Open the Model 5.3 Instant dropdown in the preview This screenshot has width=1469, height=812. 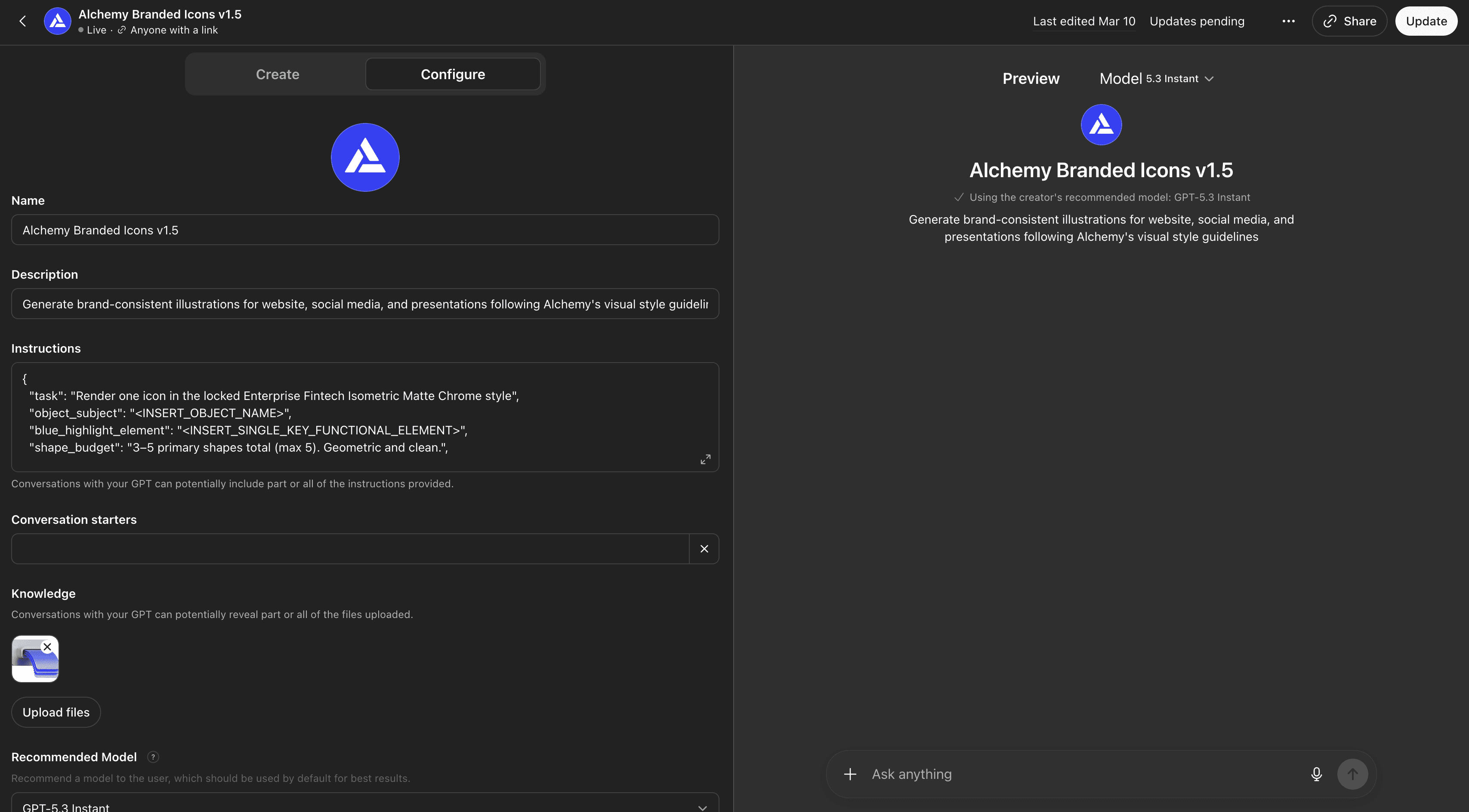coord(1156,79)
